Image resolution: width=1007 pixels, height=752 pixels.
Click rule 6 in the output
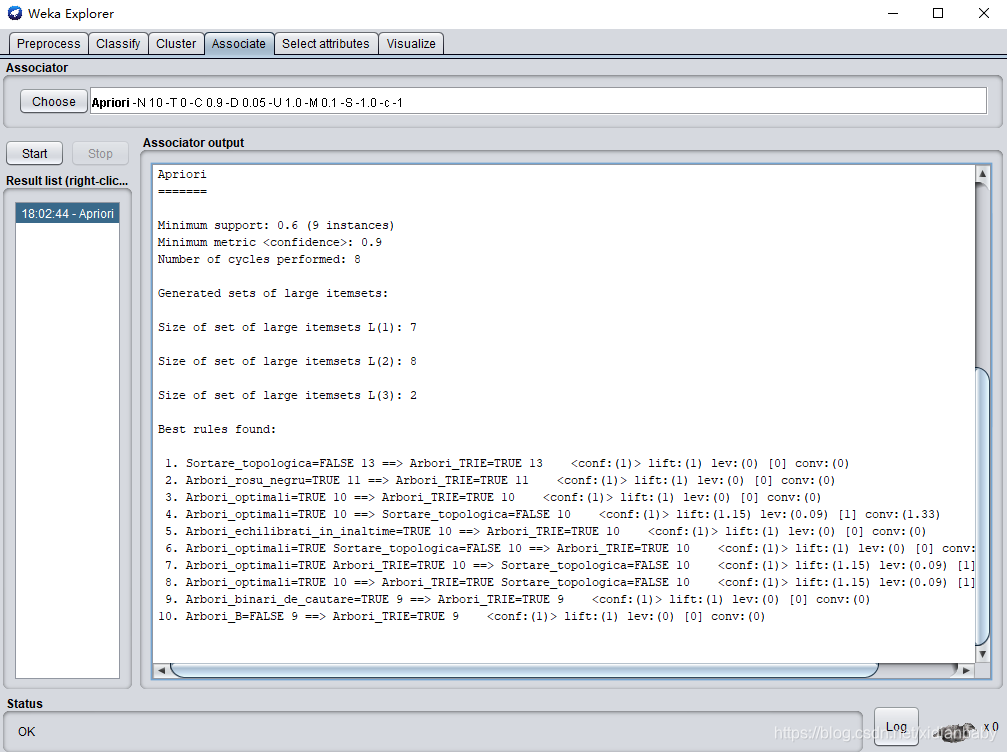pyautogui.click(x=570, y=548)
